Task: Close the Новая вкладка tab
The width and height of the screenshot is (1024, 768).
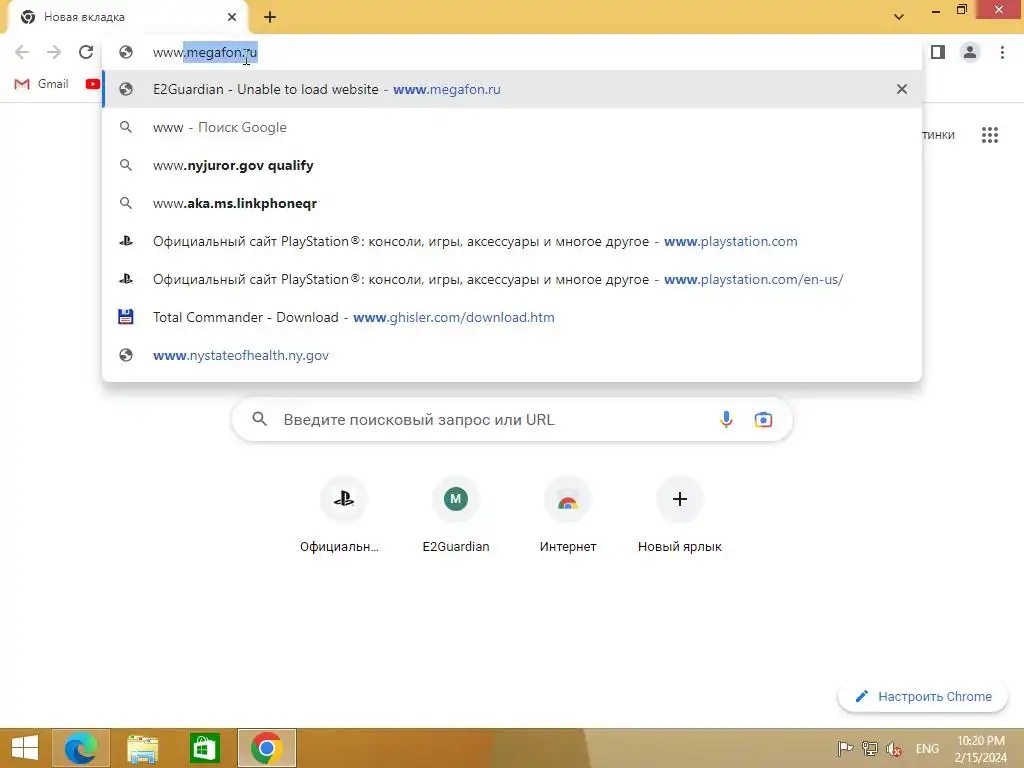Action: click(232, 17)
